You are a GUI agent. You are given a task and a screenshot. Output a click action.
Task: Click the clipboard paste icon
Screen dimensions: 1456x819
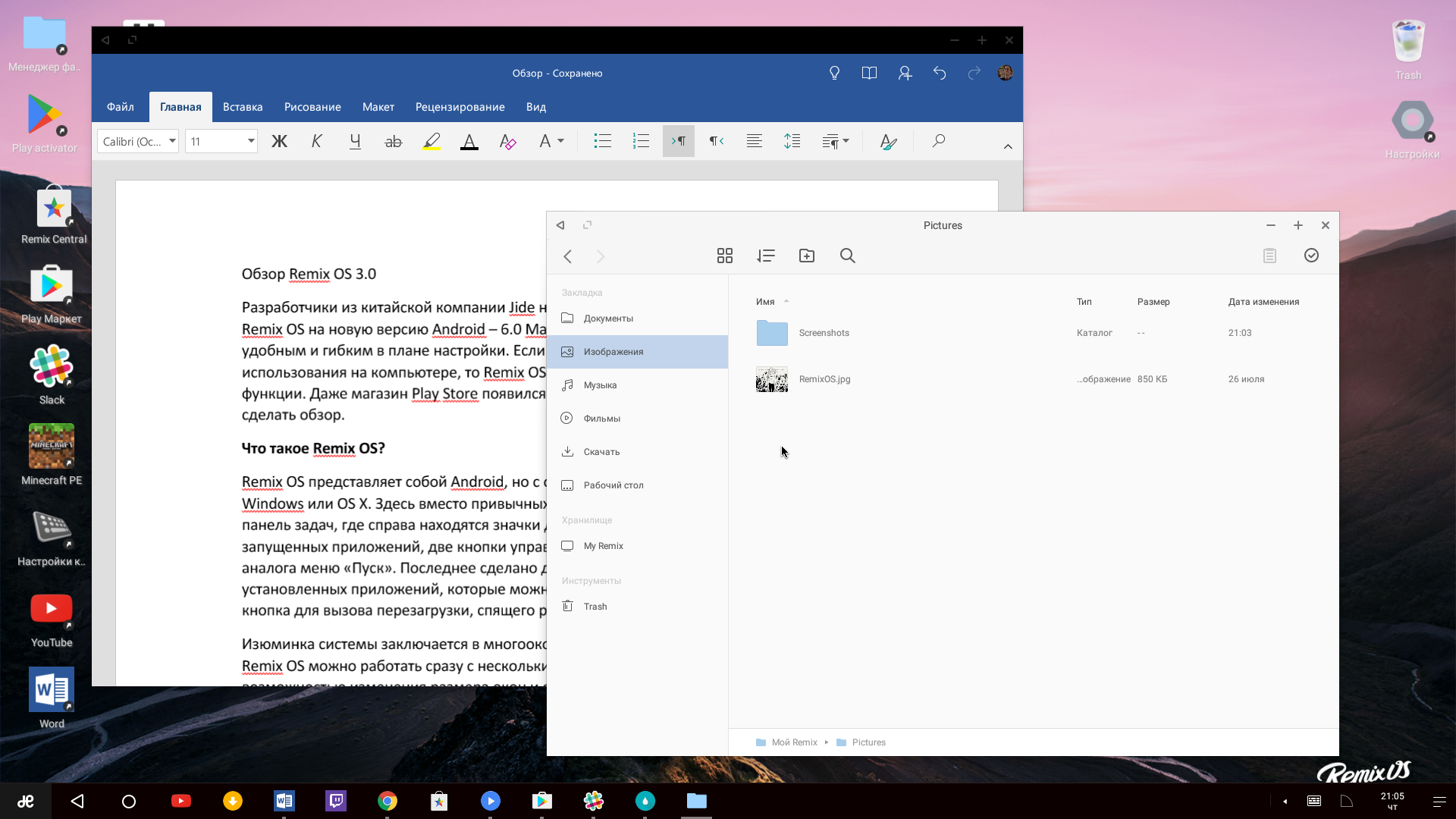[x=1270, y=256]
